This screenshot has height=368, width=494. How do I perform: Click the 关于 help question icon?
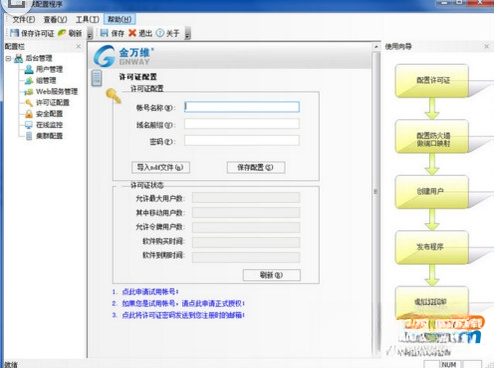(160, 33)
